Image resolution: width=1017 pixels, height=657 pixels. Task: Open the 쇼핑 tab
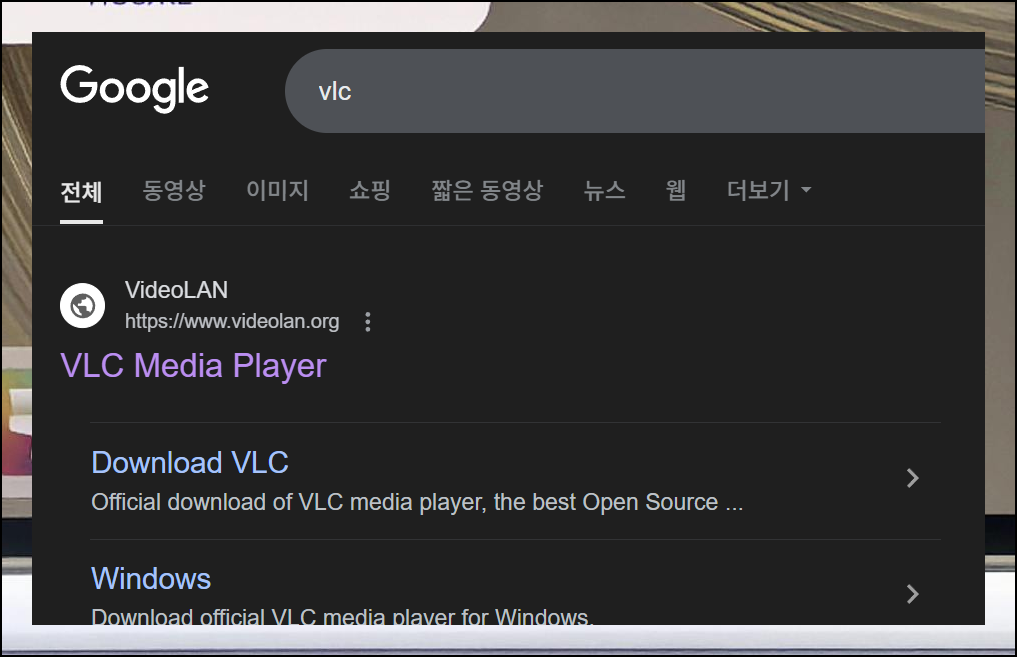pyautogui.click(x=370, y=190)
